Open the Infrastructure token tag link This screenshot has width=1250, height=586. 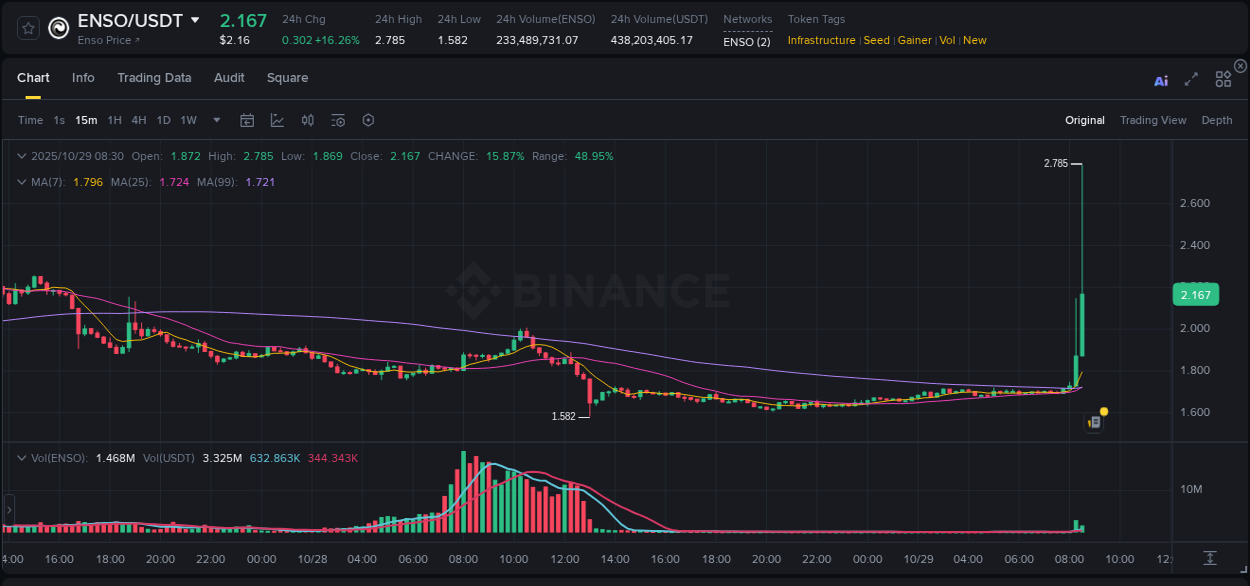pyautogui.click(x=822, y=40)
